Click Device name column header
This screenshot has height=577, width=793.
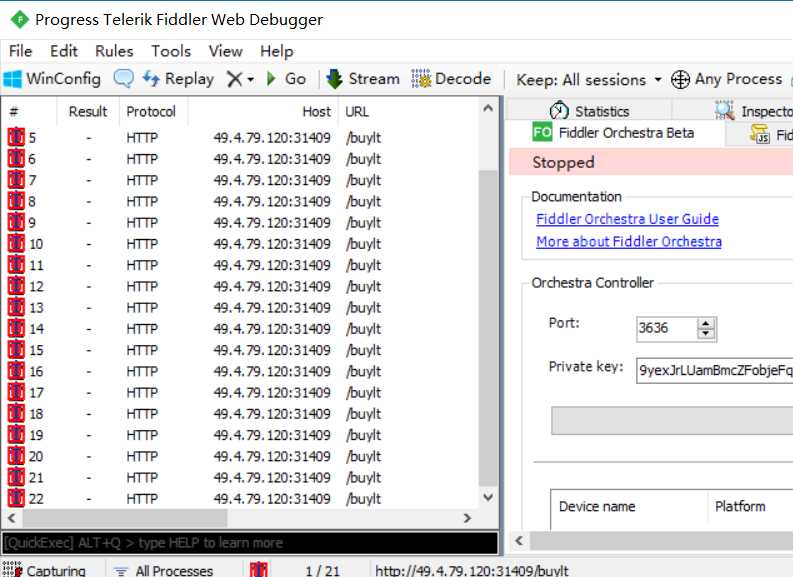597,506
